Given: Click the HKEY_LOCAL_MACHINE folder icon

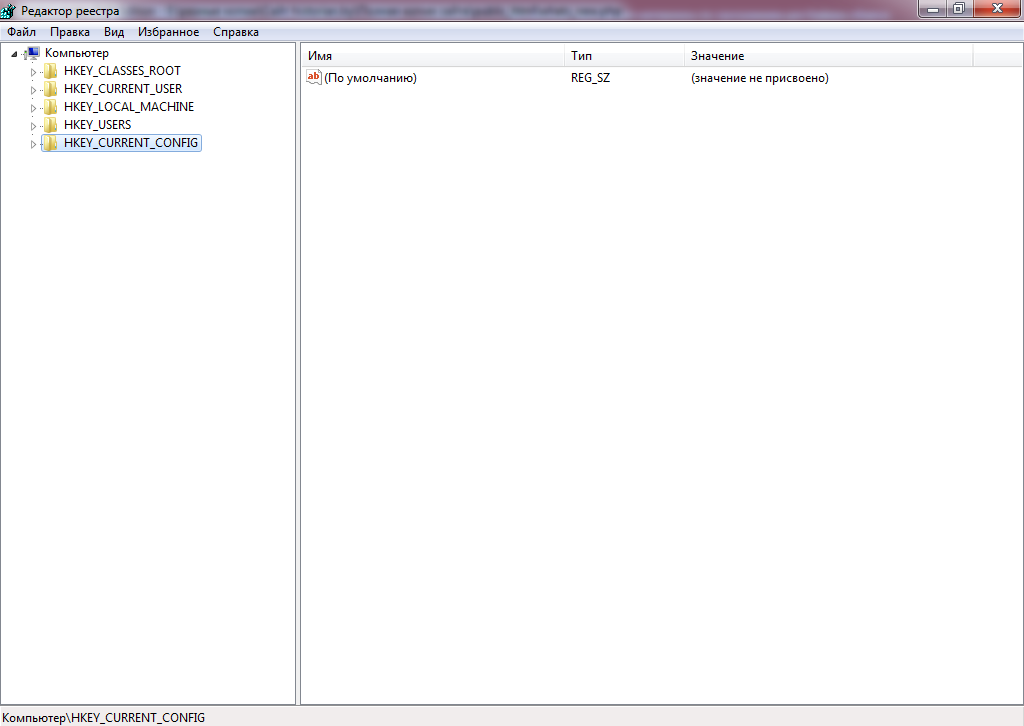Looking at the screenshot, I should pyautogui.click(x=51, y=107).
